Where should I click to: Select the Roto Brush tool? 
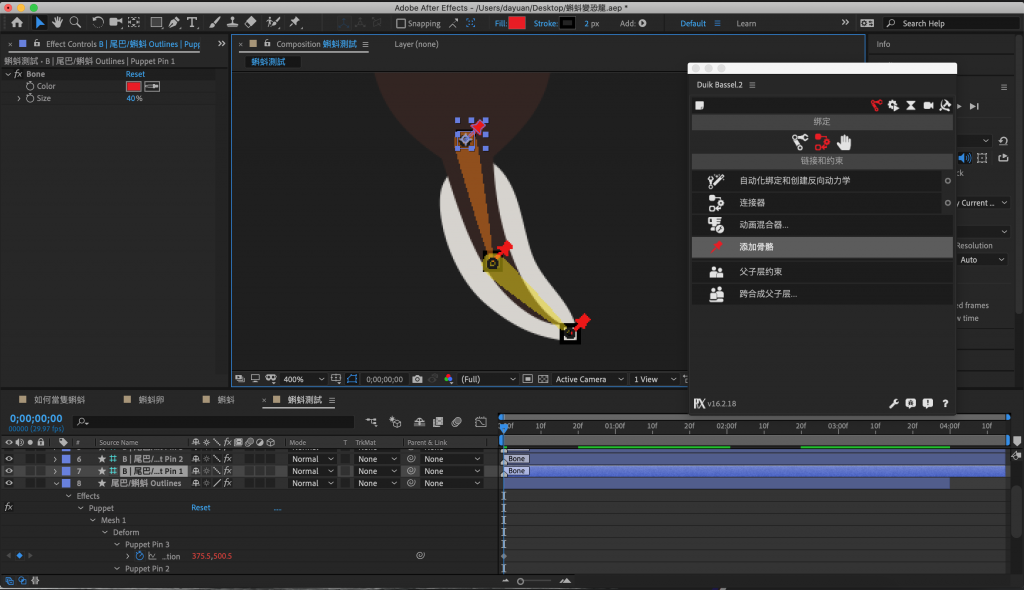pos(273,23)
